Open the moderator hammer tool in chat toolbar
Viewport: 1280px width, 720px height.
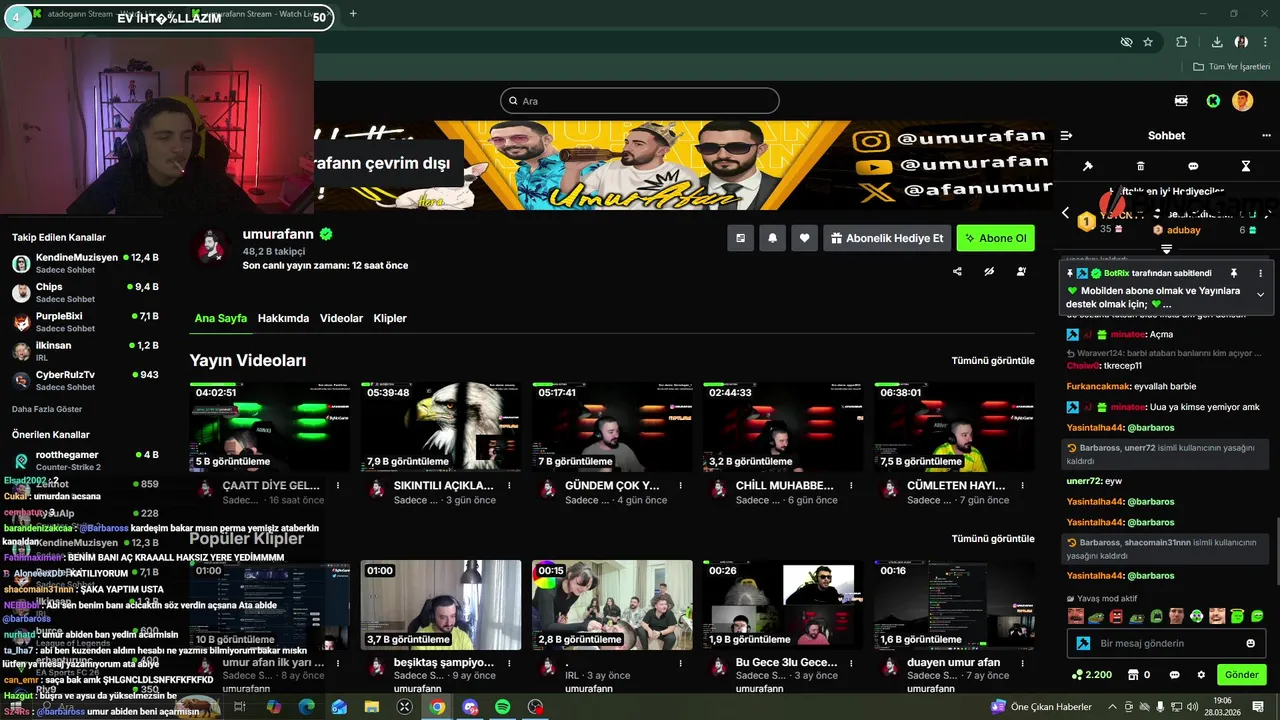(x=1088, y=166)
